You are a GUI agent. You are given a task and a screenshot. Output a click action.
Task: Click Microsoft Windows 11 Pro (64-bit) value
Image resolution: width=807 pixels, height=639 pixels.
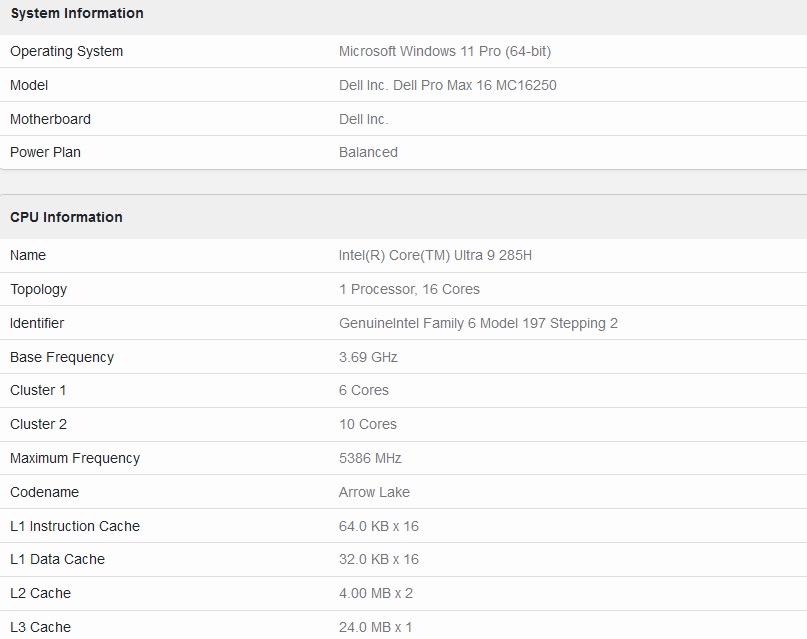click(445, 51)
